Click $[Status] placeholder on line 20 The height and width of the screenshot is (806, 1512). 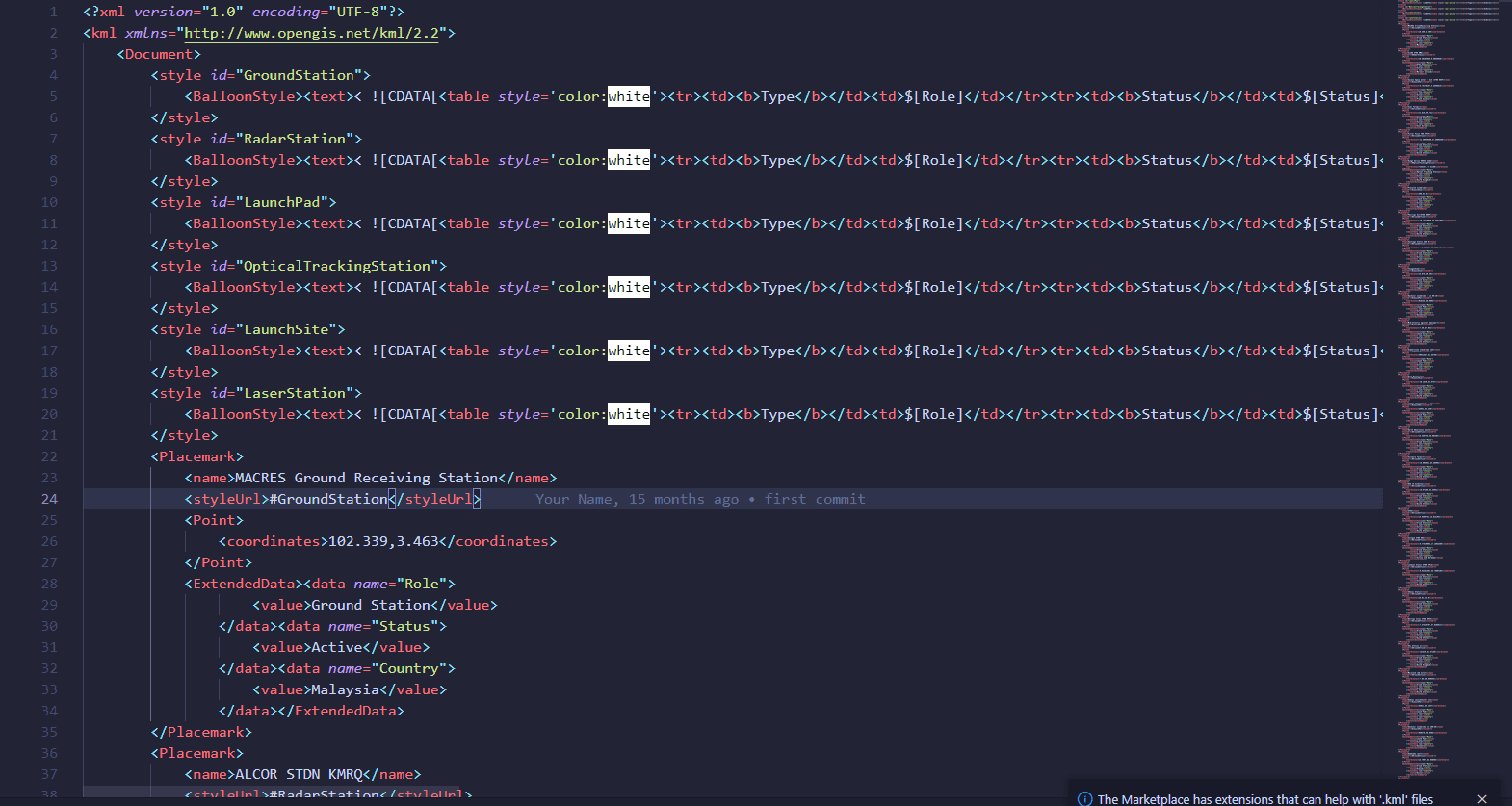click(1341, 414)
